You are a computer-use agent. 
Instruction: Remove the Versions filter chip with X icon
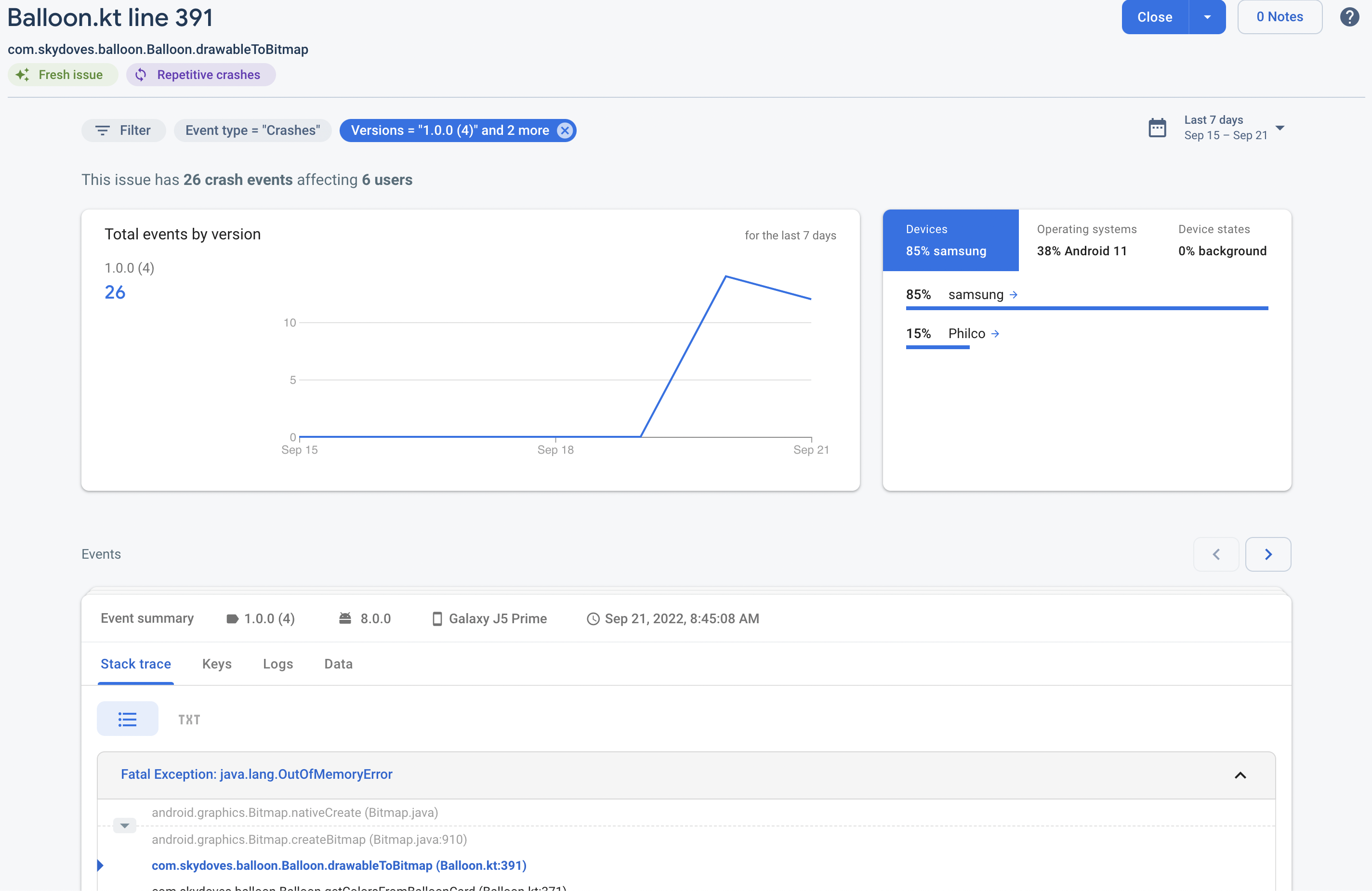click(565, 130)
